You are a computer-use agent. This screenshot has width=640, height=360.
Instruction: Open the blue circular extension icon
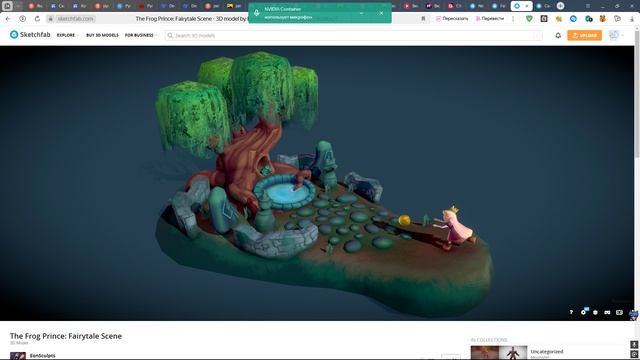coord(573,19)
